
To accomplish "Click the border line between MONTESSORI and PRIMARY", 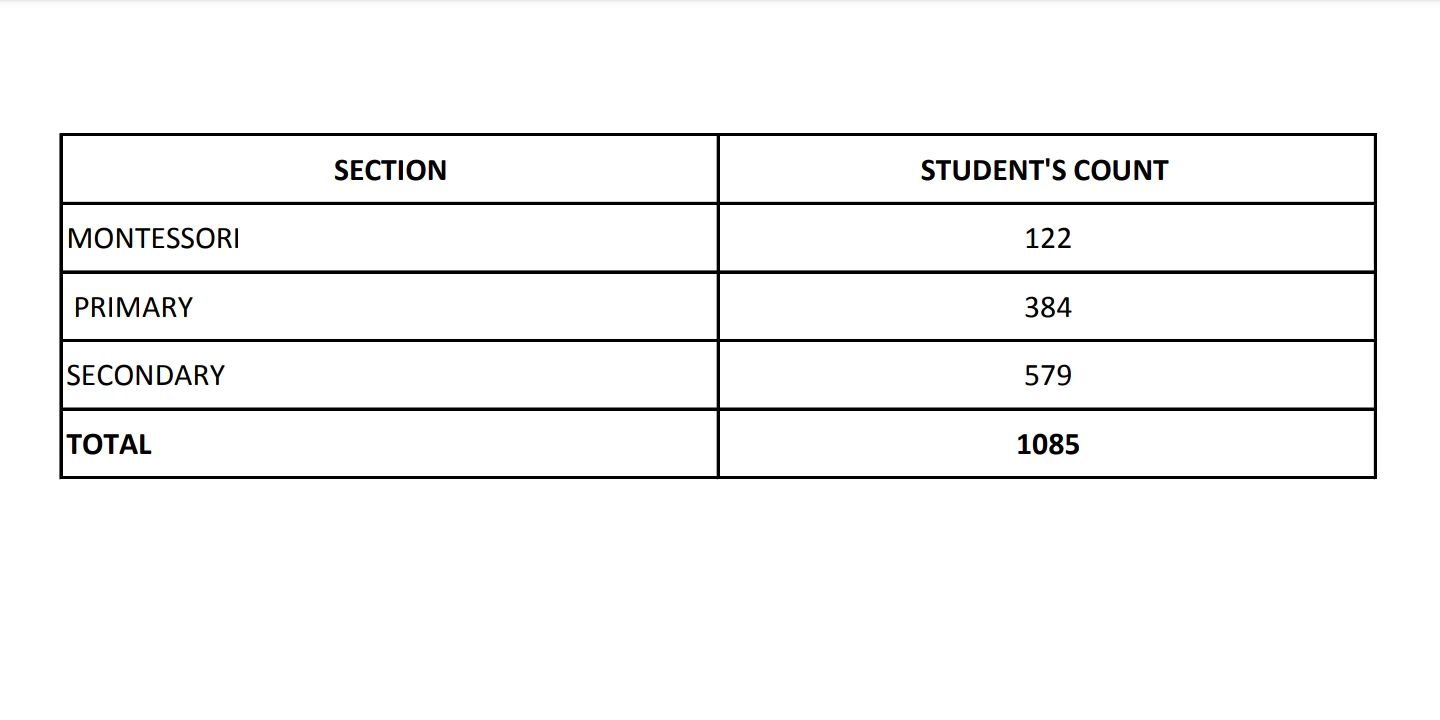I will 390,272.
